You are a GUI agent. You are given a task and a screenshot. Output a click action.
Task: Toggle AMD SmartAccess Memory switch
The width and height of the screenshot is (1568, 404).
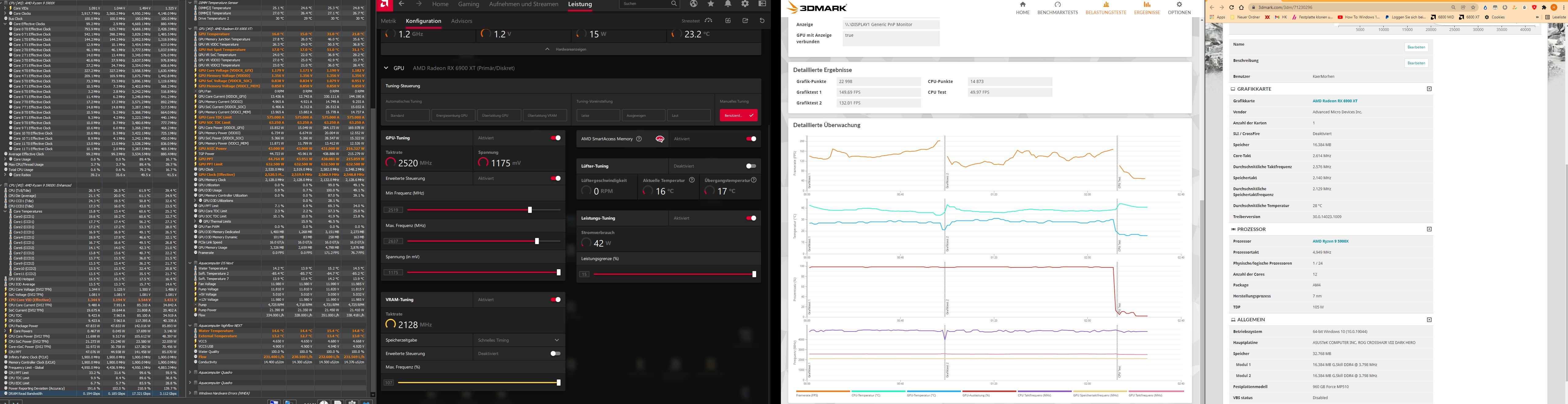click(x=751, y=139)
